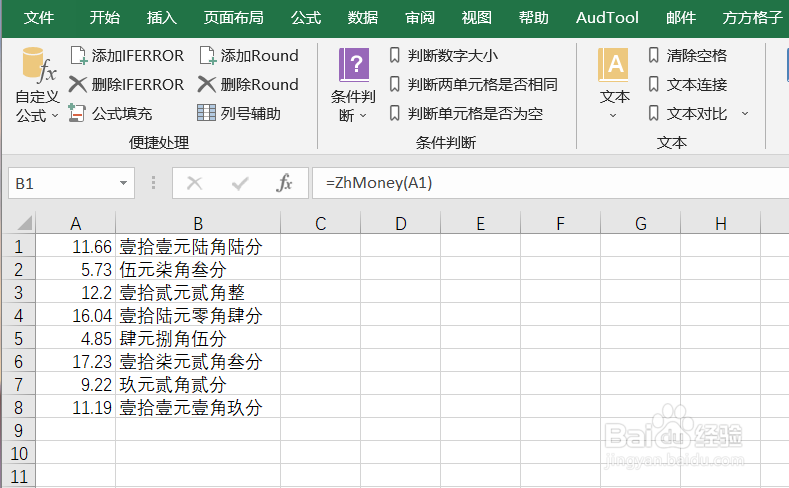This screenshot has height=488, width=789.
Task: Click the 判断单元格是否为空 bookmark icon
Action: pos(395,113)
